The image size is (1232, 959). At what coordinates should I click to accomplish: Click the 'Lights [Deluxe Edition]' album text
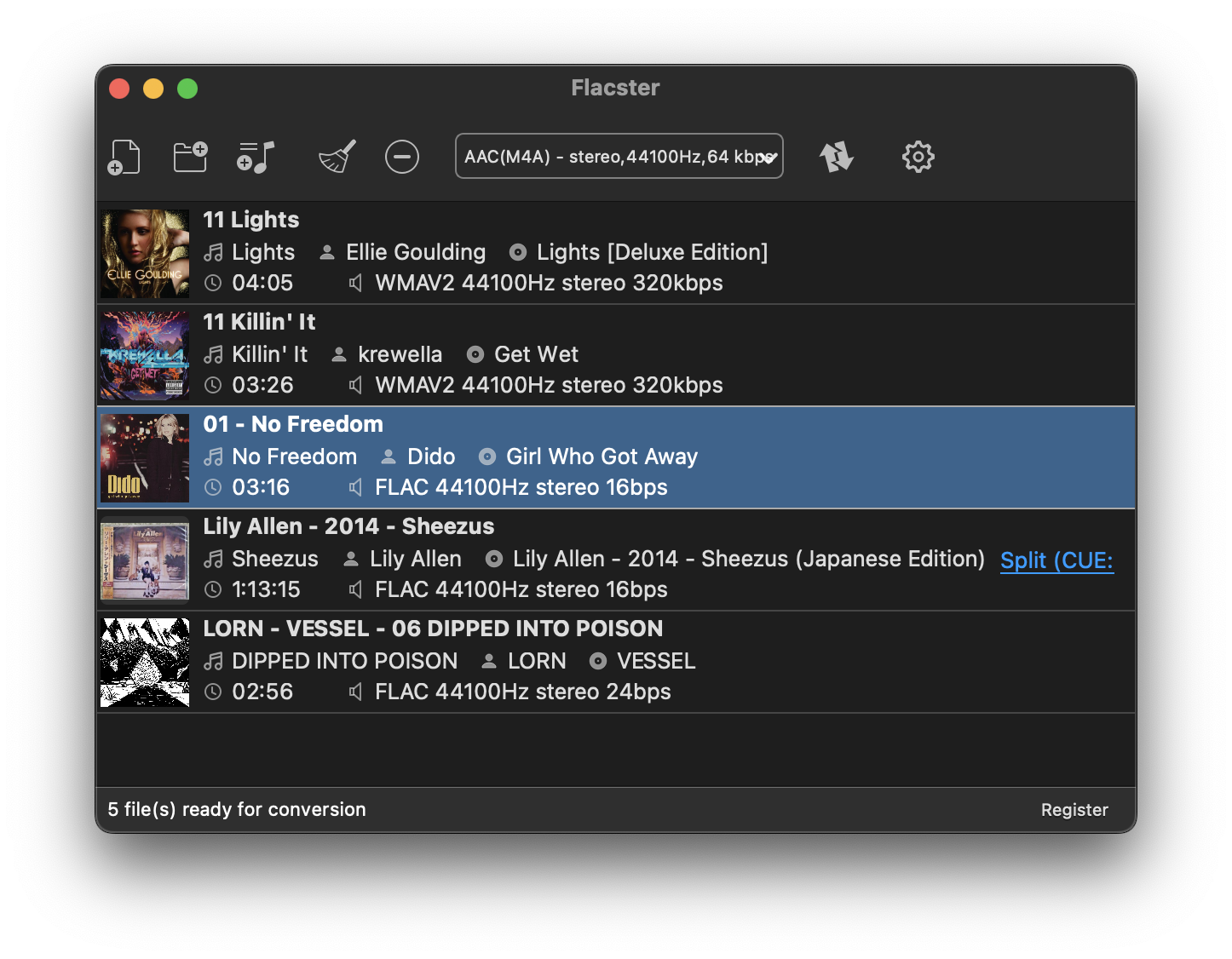pos(652,252)
